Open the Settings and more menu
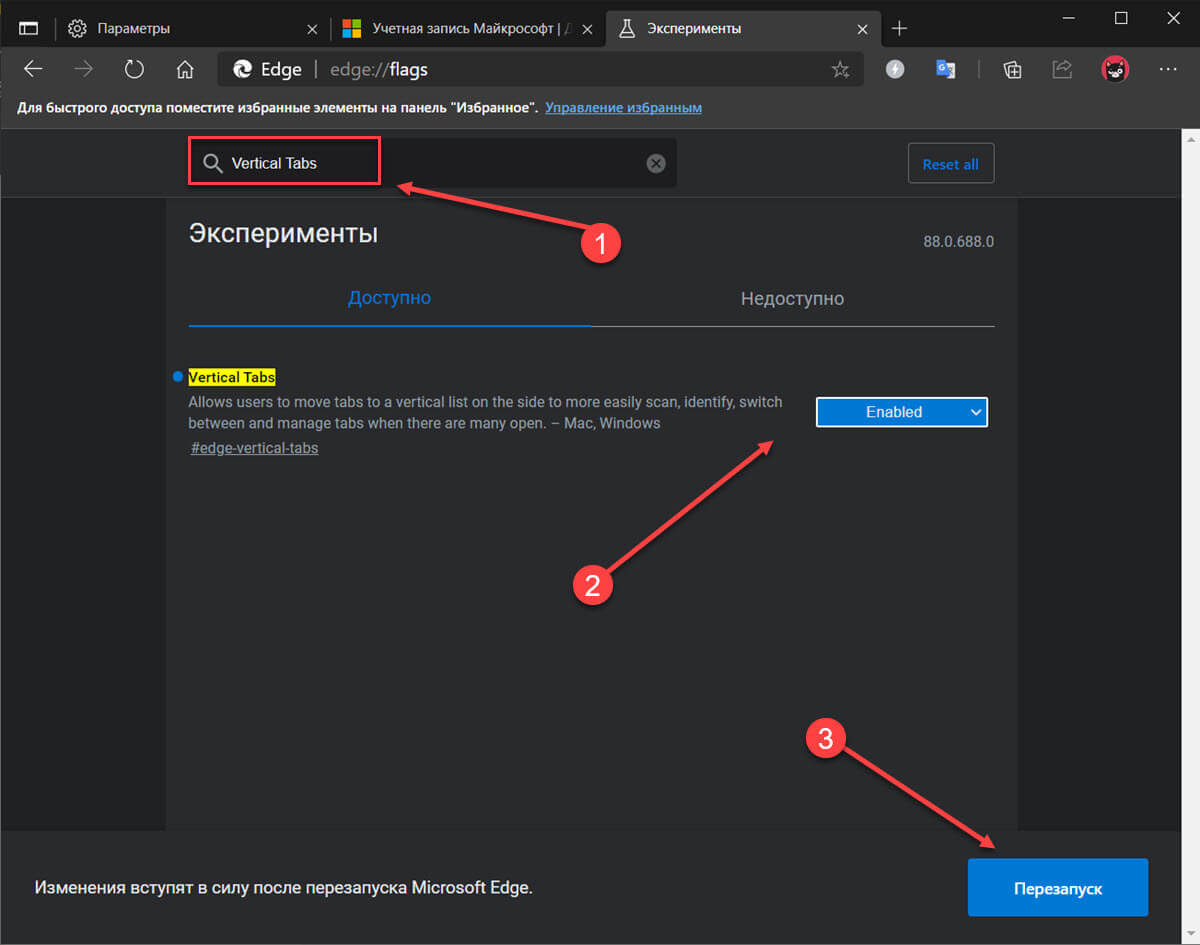Viewport: 1200px width, 945px height. tap(1167, 69)
